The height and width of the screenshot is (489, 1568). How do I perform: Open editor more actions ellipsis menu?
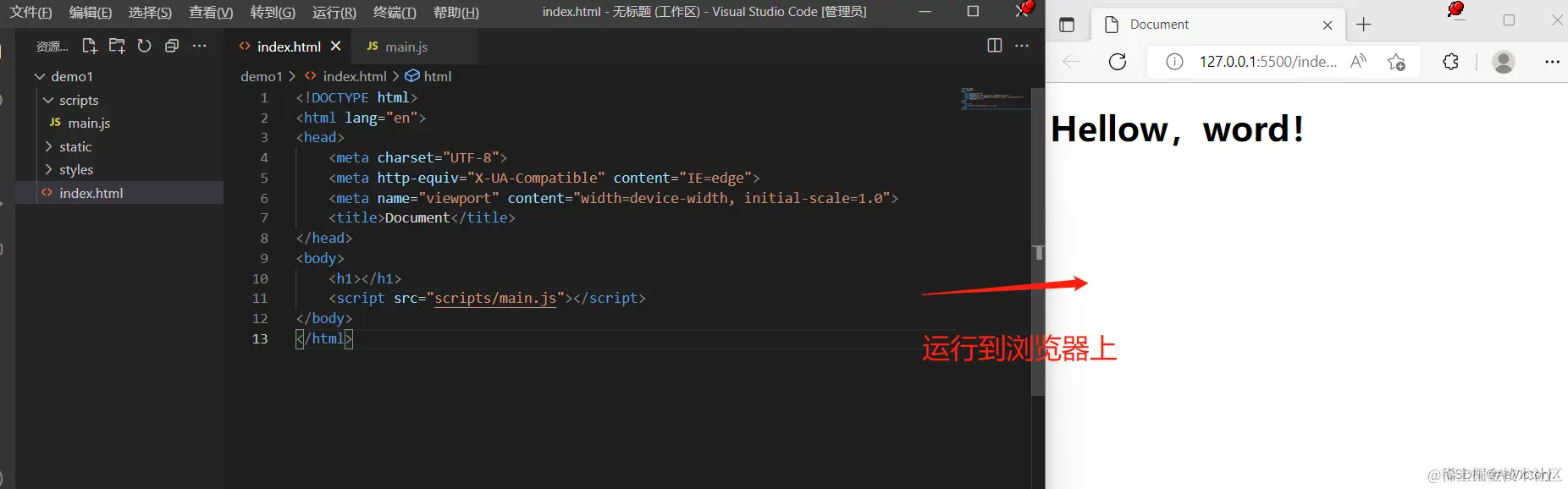point(1022,46)
